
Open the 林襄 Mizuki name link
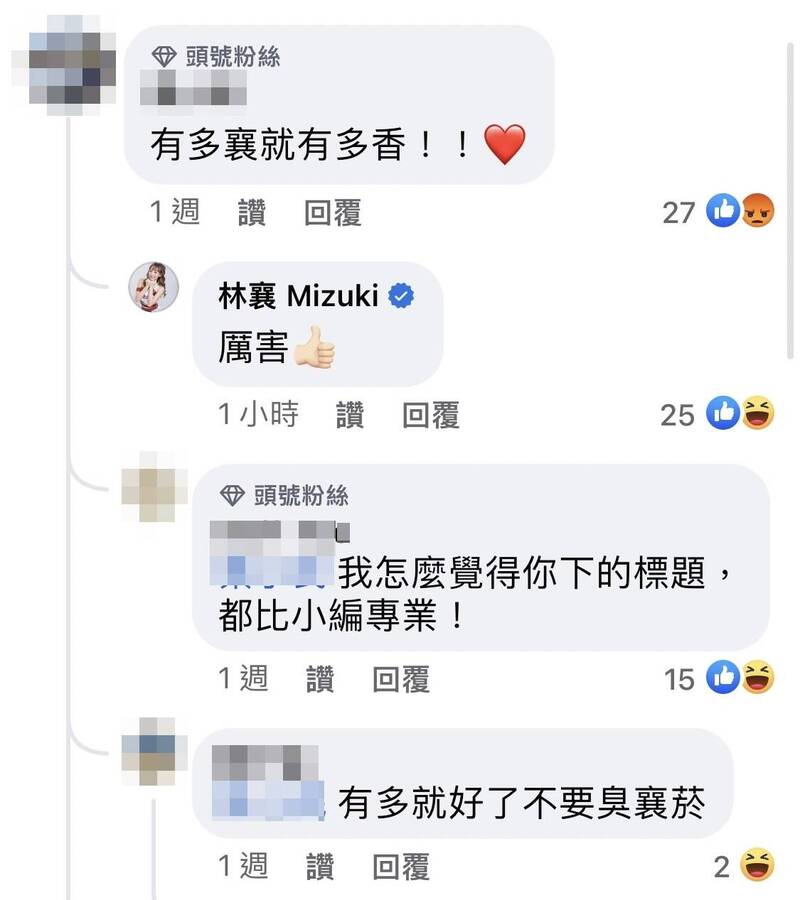tap(298, 296)
